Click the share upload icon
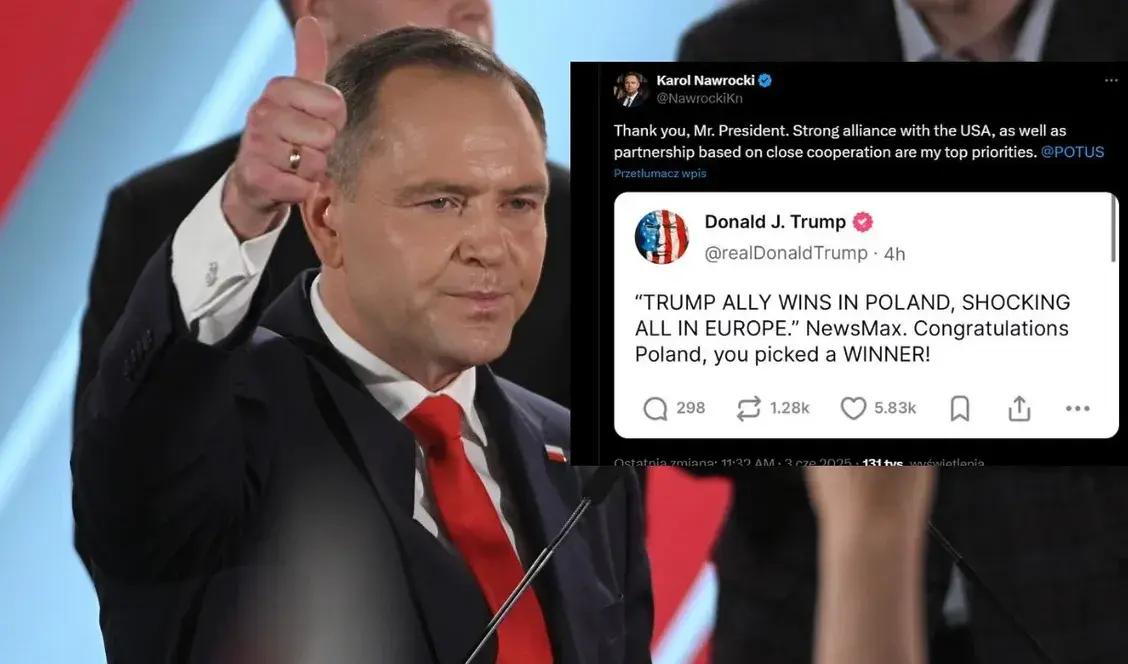Image resolution: width=1128 pixels, height=664 pixels. tap(1019, 408)
